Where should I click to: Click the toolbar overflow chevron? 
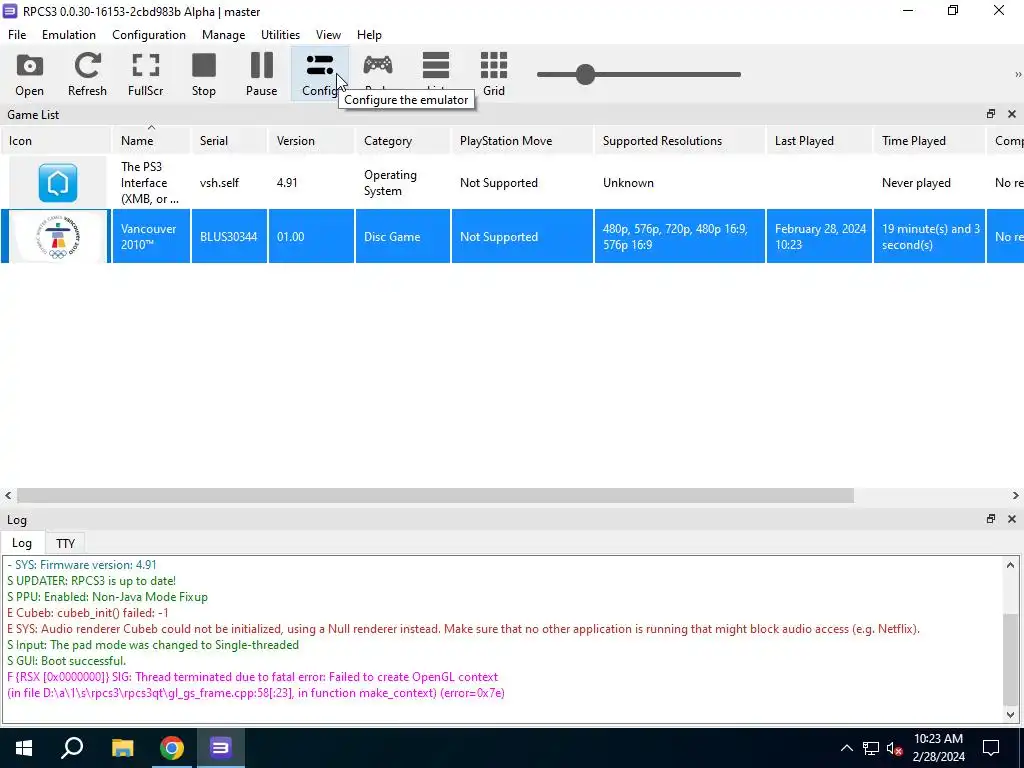(1017, 74)
